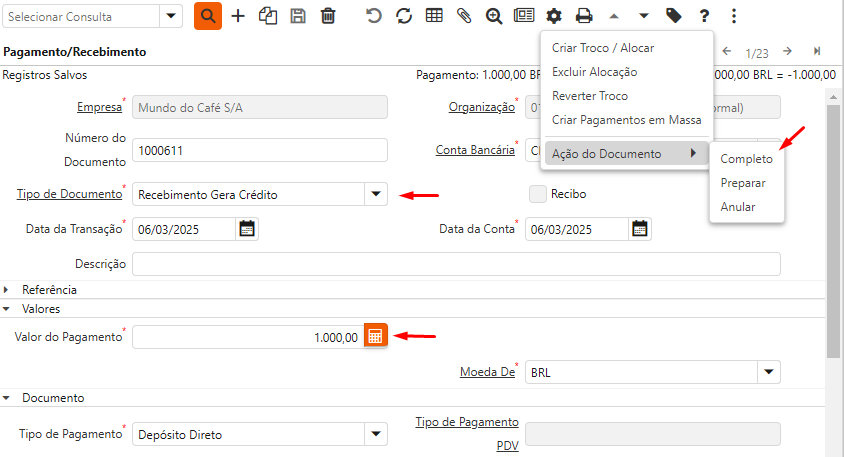Click the vertical scrollbar on the right
Image resolution: width=844 pixels, height=457 pixels.
click(834, 220)
